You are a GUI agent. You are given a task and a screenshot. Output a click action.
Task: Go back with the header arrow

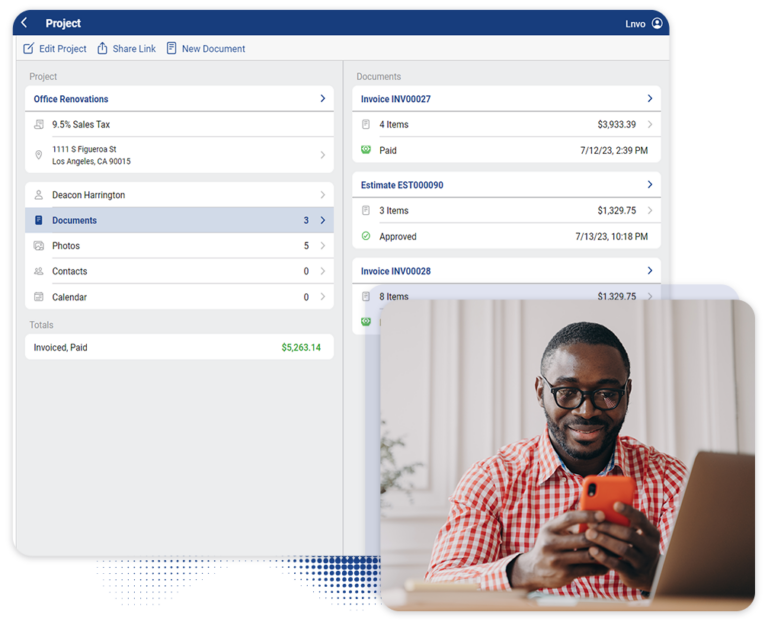tap(24, 23)
